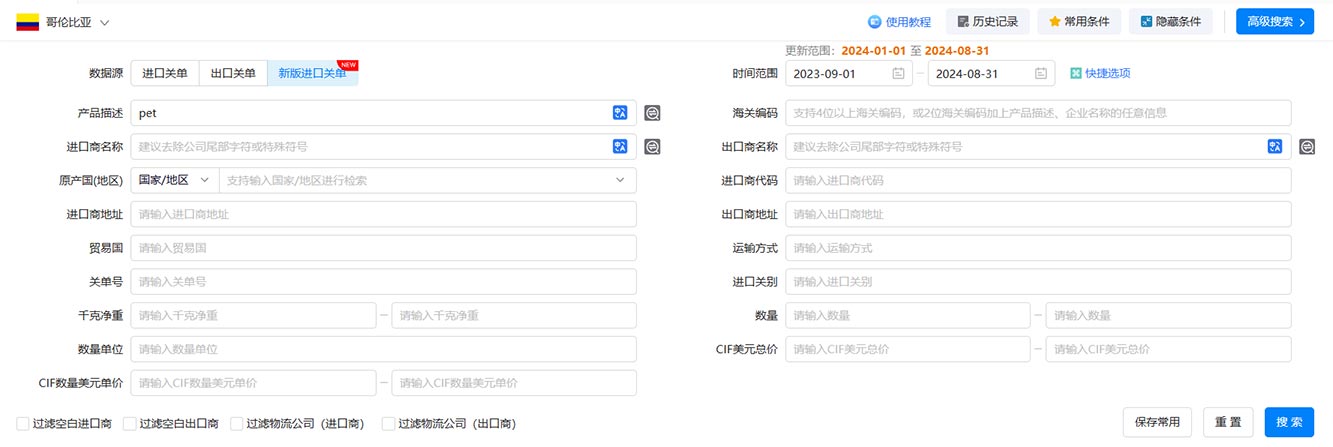
Task: Open 快捷选项 quick date options
Action: click(1100, 73)
